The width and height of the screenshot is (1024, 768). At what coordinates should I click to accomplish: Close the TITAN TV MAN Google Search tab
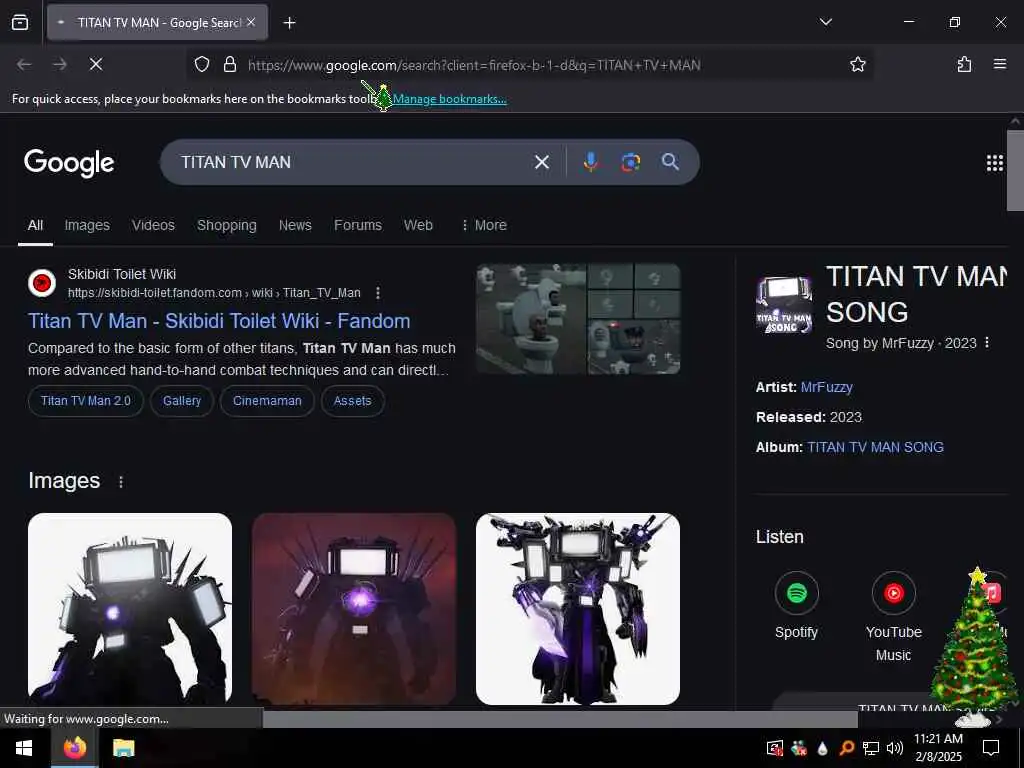[251, 22]
